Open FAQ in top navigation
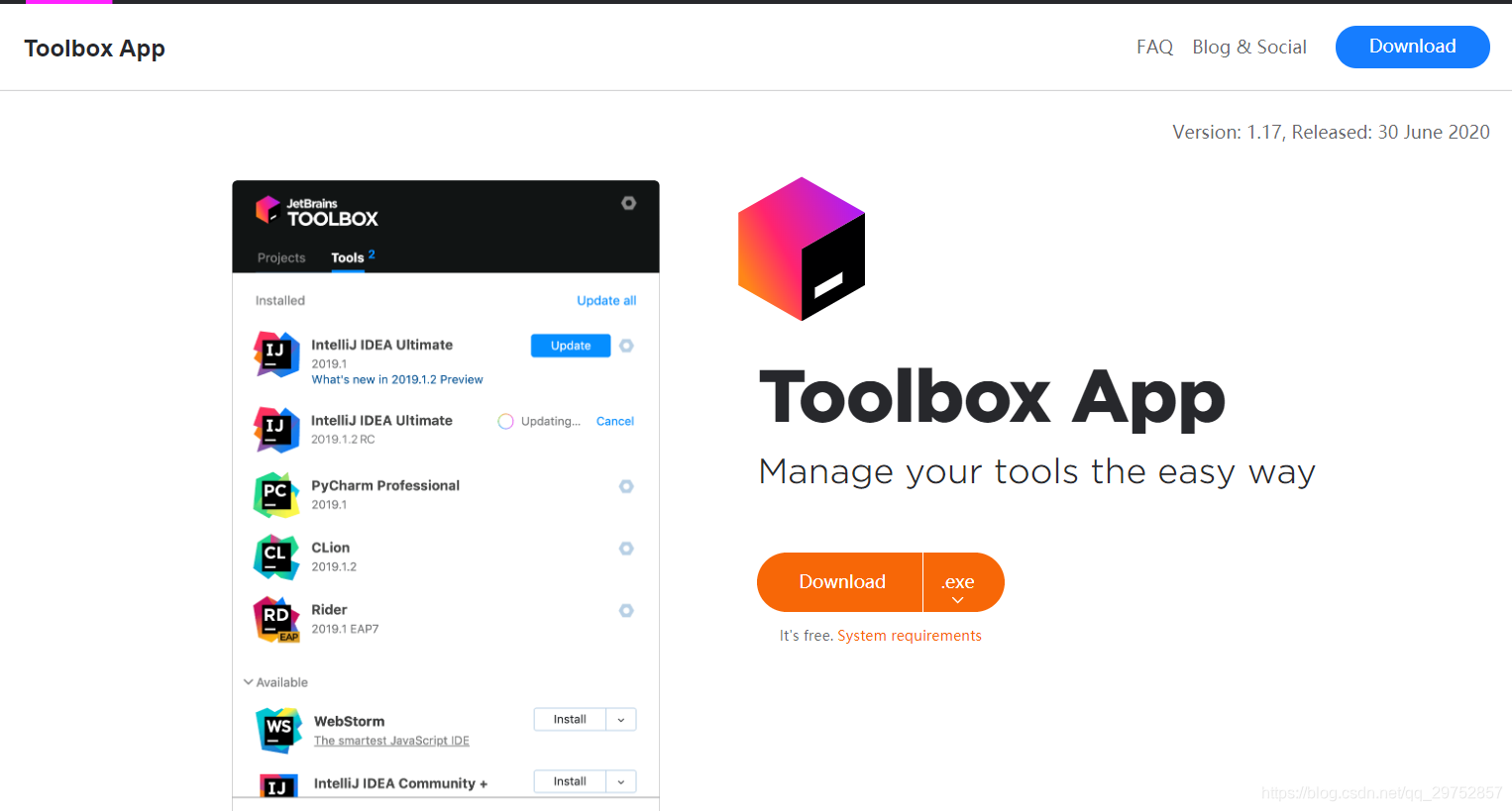This screenshot has width=1512, height=811. click(x=1154, y=47)
